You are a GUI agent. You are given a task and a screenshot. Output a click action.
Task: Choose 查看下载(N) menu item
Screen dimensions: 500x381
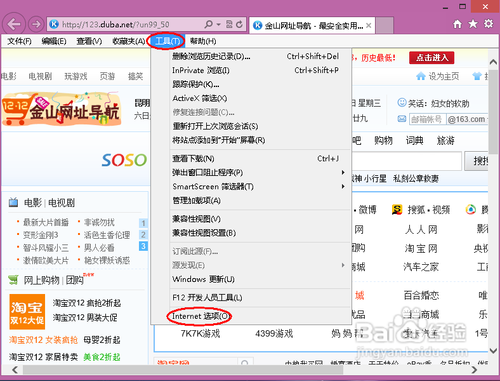coord(251,159)
